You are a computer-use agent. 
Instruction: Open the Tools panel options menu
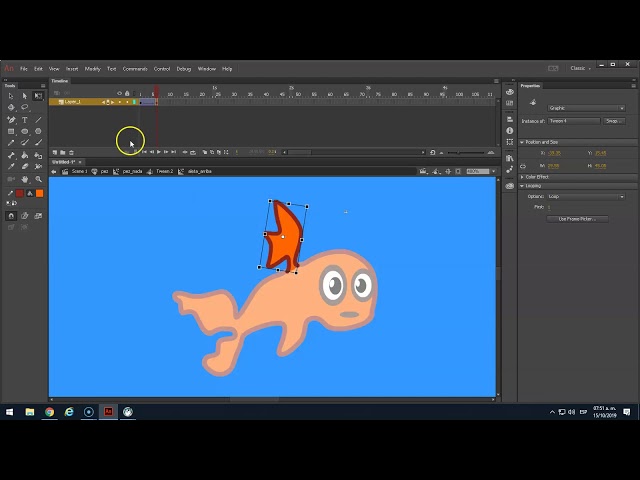[43, 86]
